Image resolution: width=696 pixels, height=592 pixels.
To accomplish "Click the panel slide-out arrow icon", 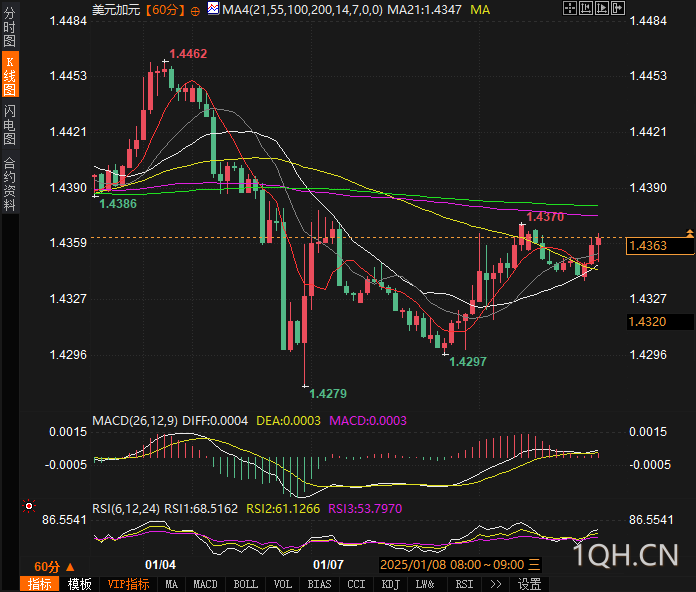I will coord(617,8).
